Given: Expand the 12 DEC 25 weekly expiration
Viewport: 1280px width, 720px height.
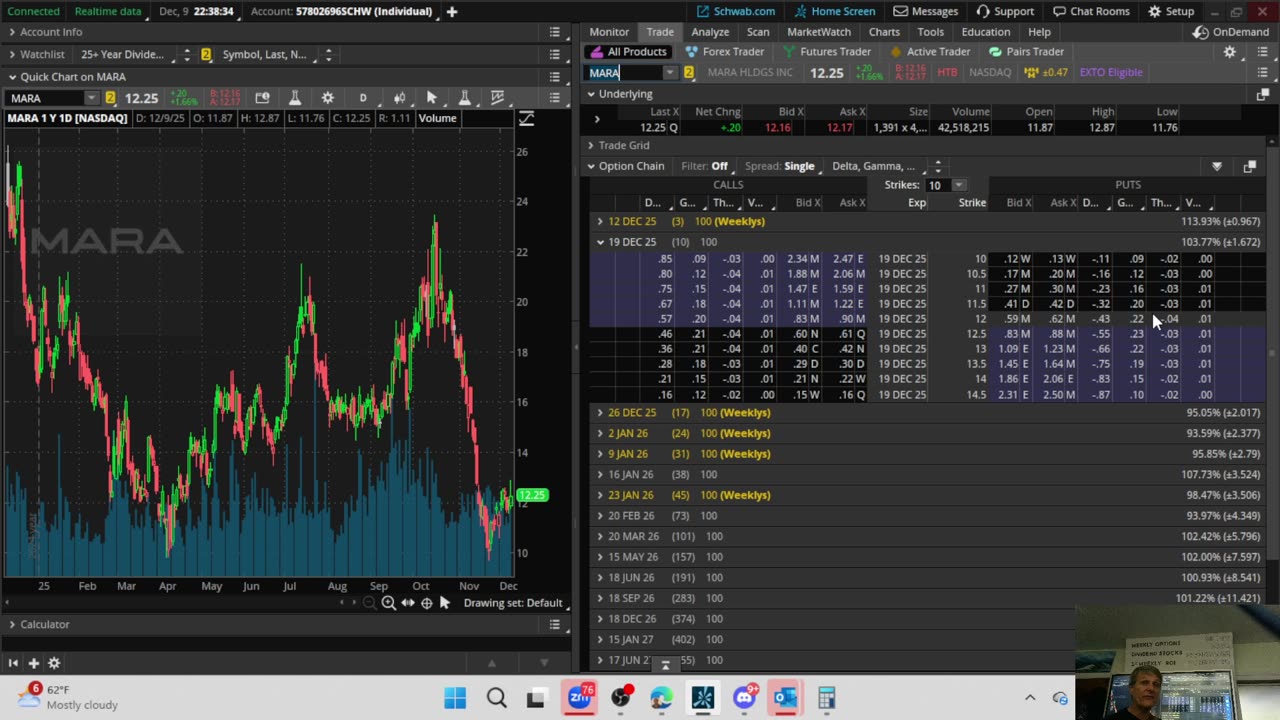Looking at the screenshot, I should [600, 221].
